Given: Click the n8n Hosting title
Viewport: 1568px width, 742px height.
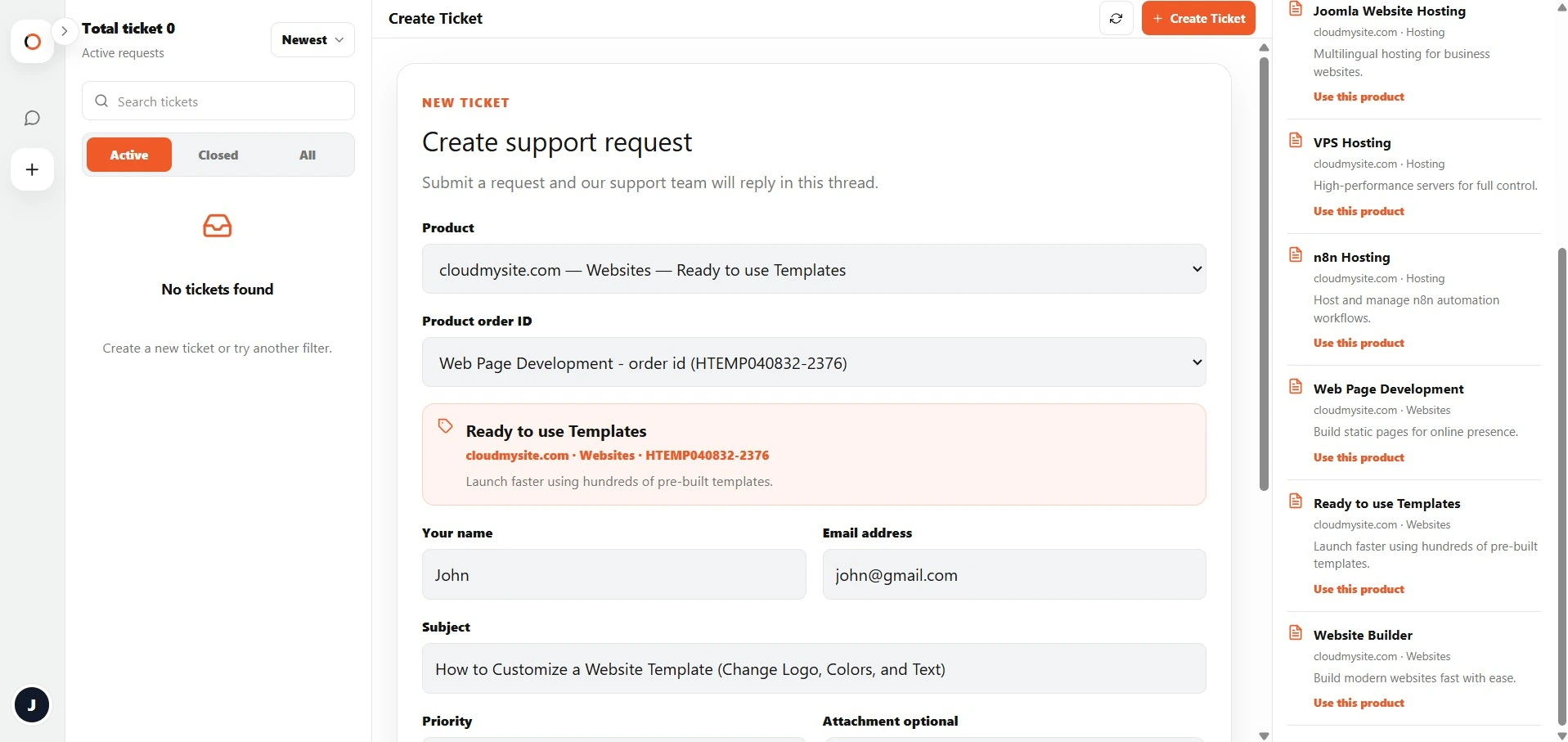Looking at the screenshot, I should click(x=1351, y=257).
